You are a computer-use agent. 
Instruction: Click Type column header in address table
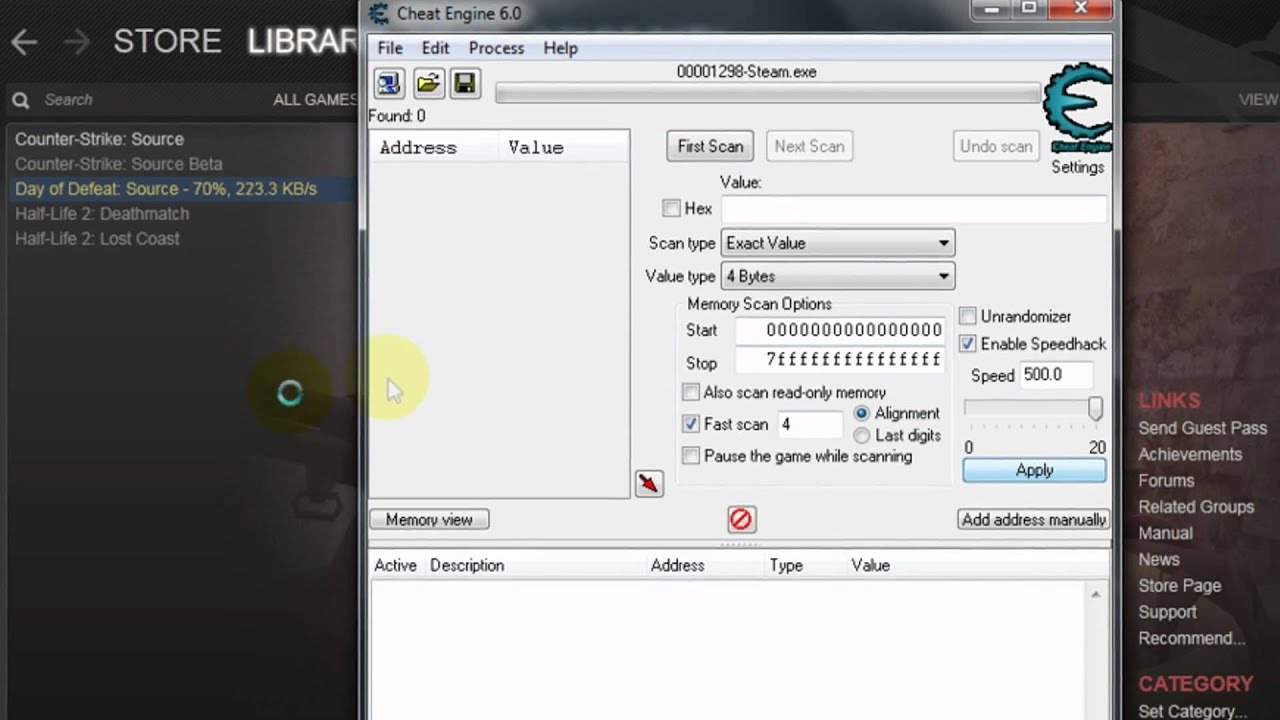(786, 565)
